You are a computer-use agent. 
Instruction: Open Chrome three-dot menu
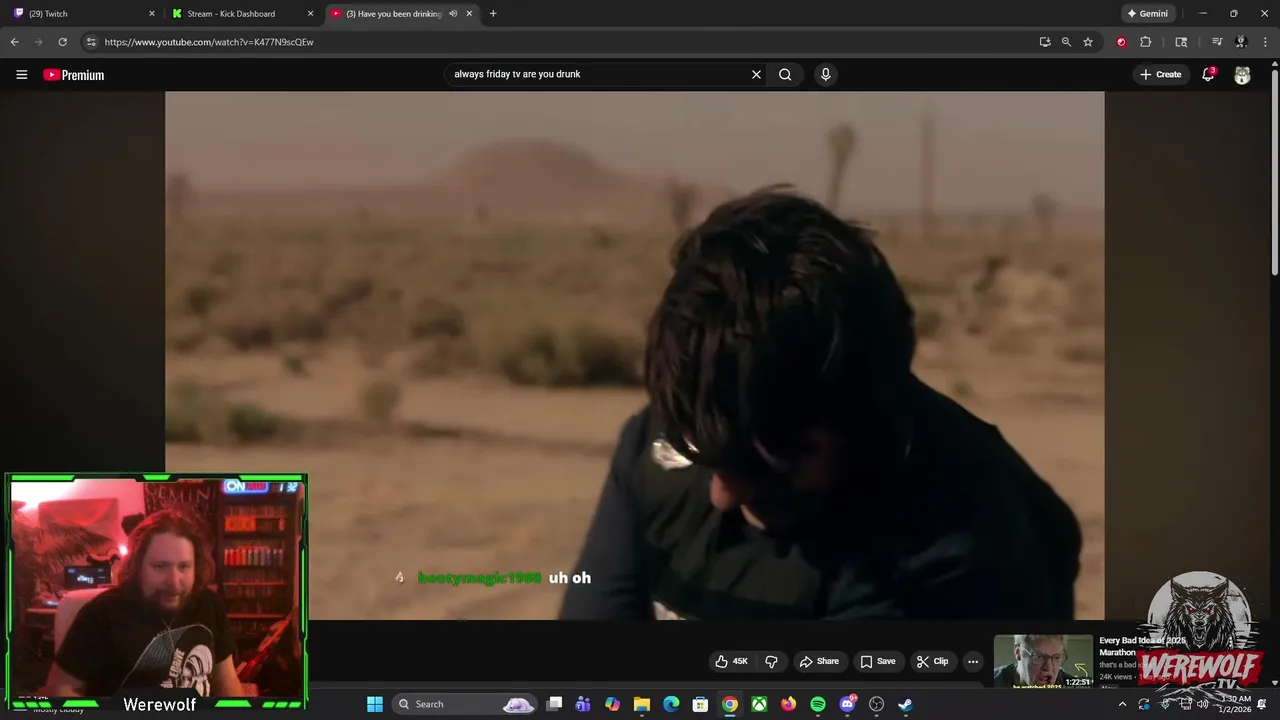click(x=1265, y=42)
